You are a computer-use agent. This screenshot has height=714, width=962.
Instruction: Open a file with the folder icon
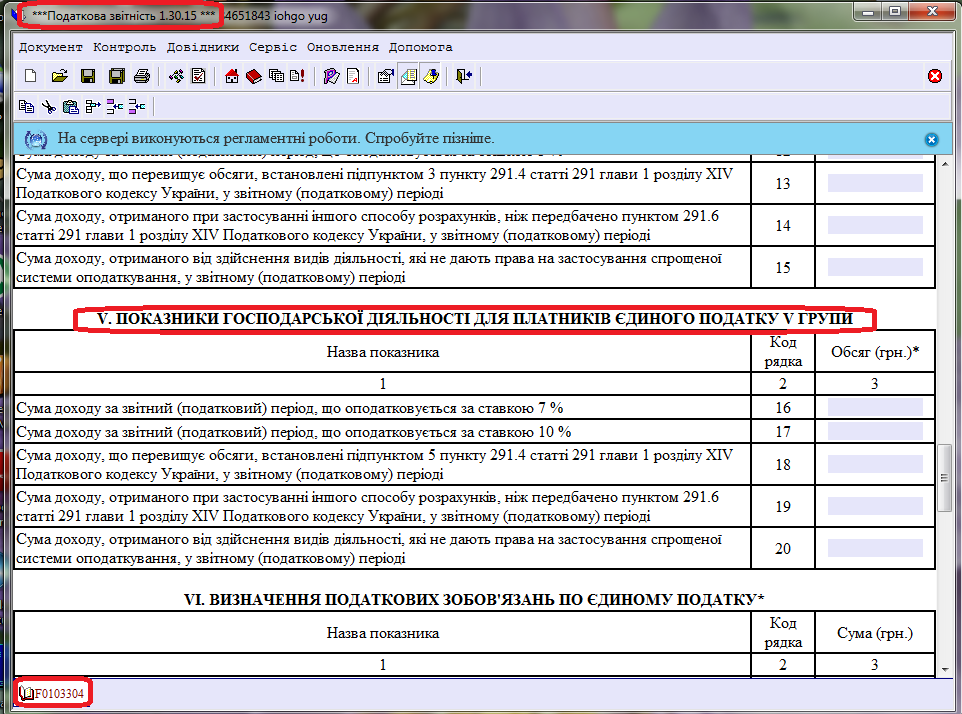pos(59,76)
